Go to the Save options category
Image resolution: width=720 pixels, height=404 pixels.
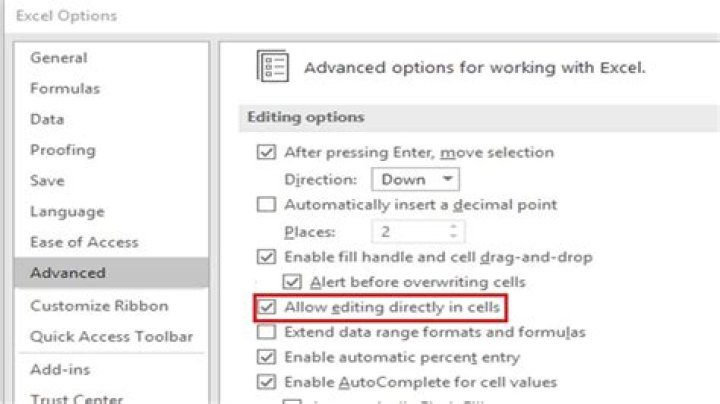click(x=47, y=181)
